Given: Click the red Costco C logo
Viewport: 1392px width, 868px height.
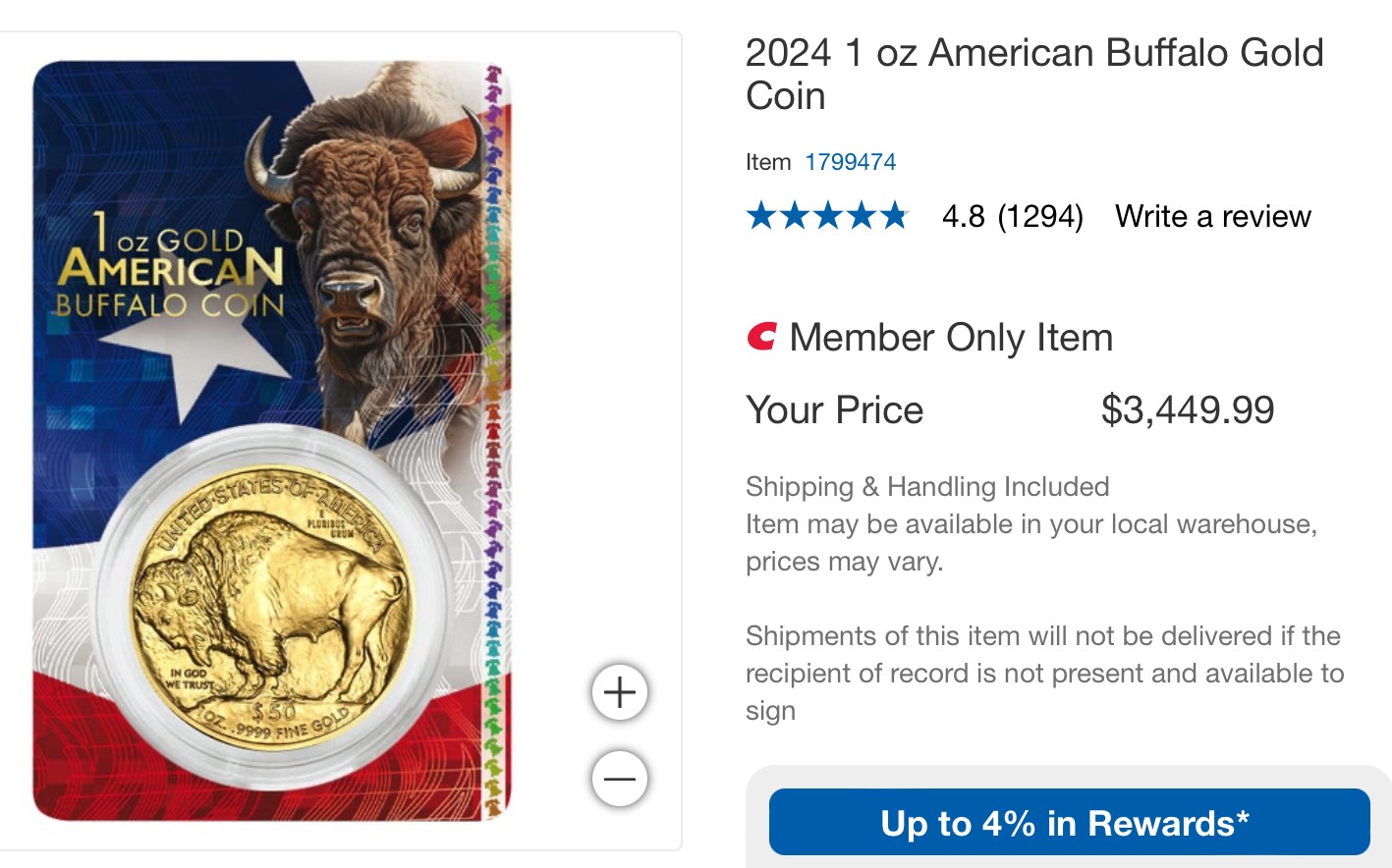Looking at the screenshot, I should [761, 337].
